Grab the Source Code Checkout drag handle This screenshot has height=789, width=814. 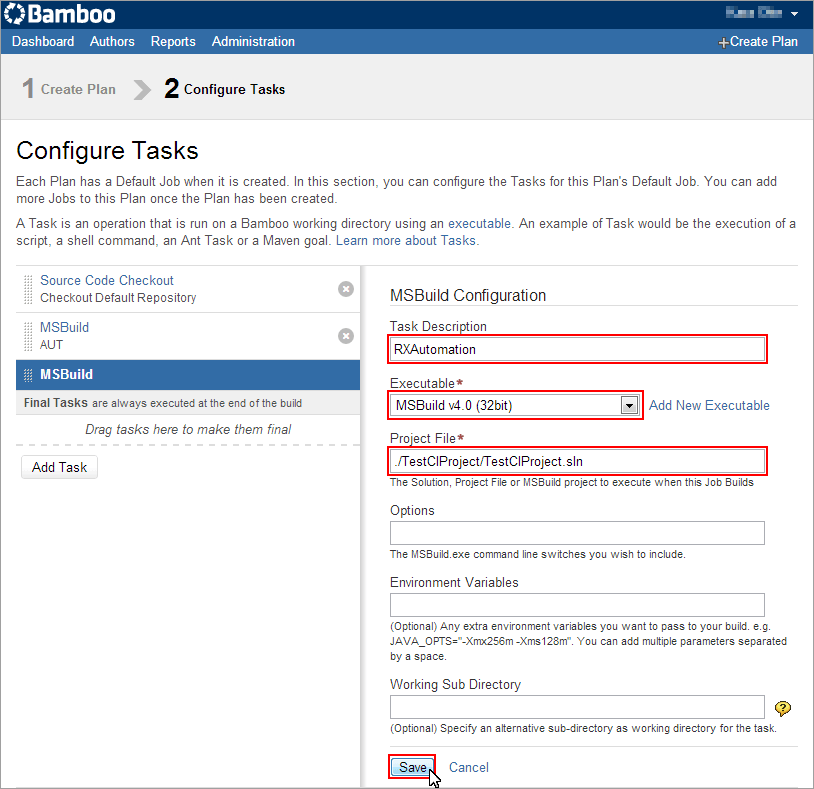[x=28, y=289]
